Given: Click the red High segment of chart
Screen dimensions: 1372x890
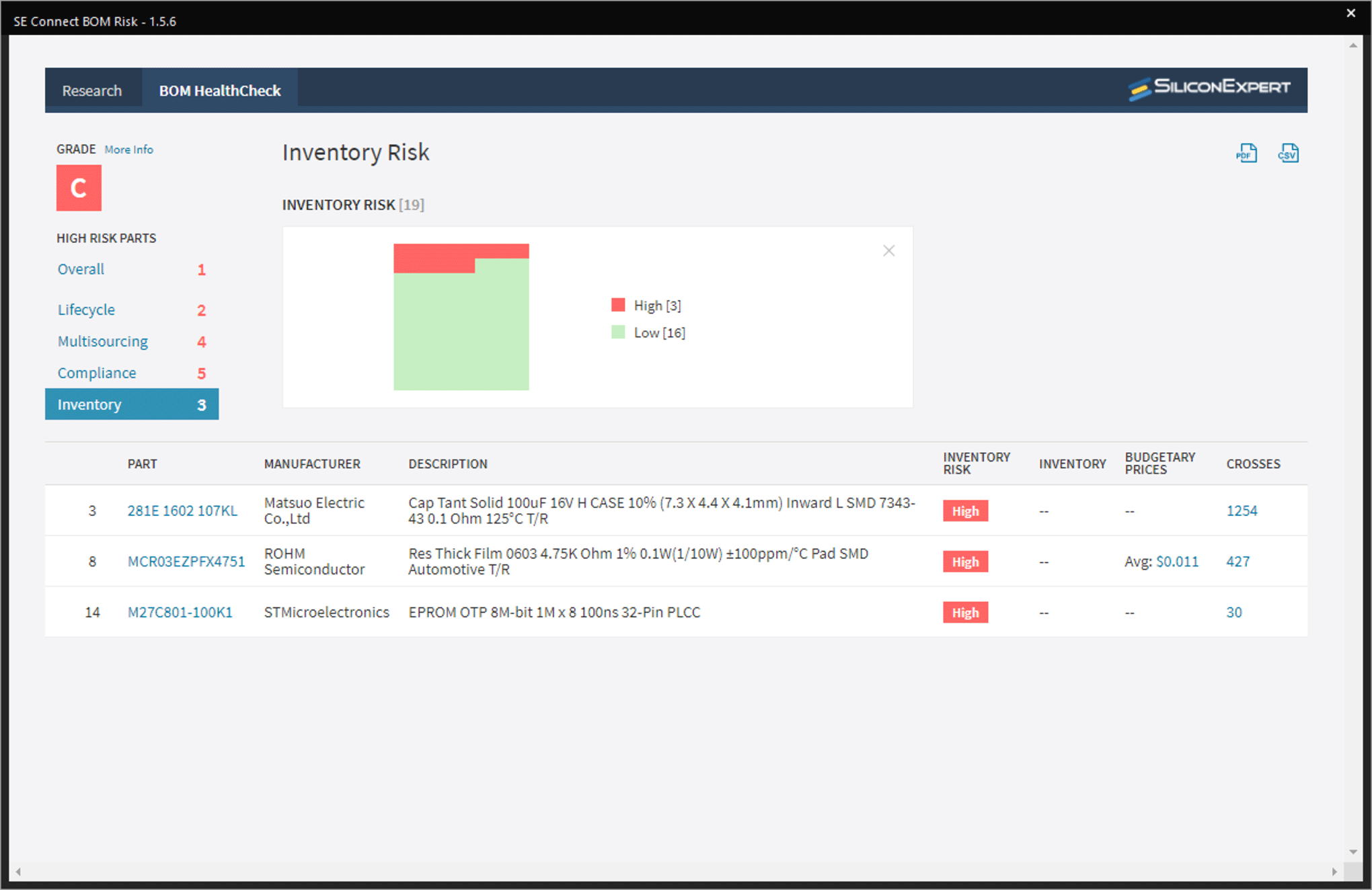Looking at the screenshot, I should point(434,258).
